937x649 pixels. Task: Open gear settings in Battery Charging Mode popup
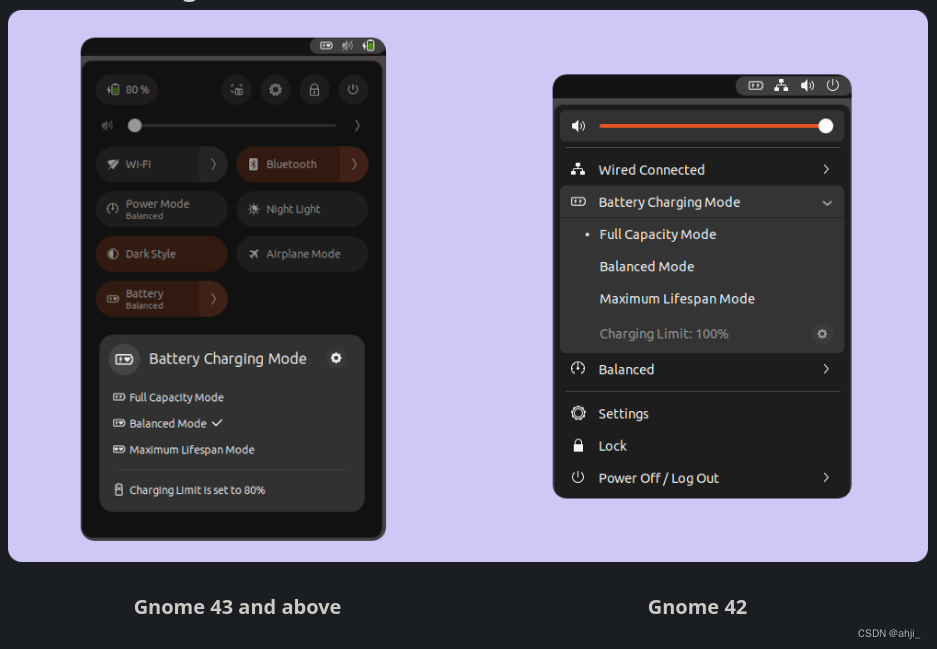tap(336, 358)
